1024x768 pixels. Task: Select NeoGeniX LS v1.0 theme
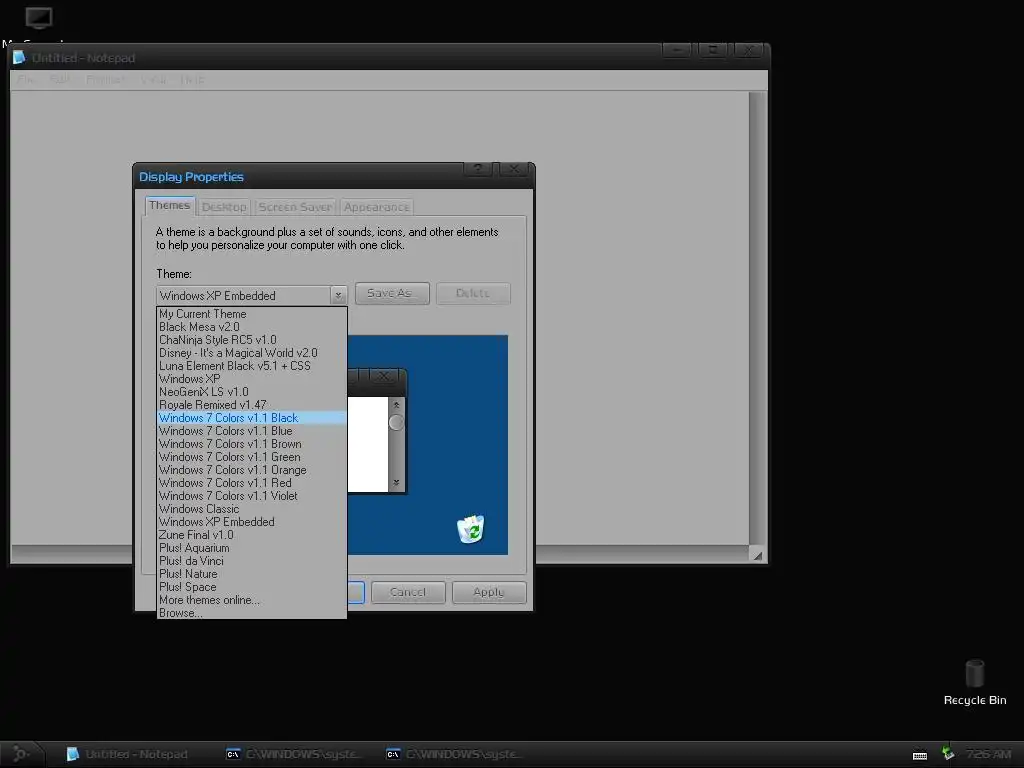251,392
